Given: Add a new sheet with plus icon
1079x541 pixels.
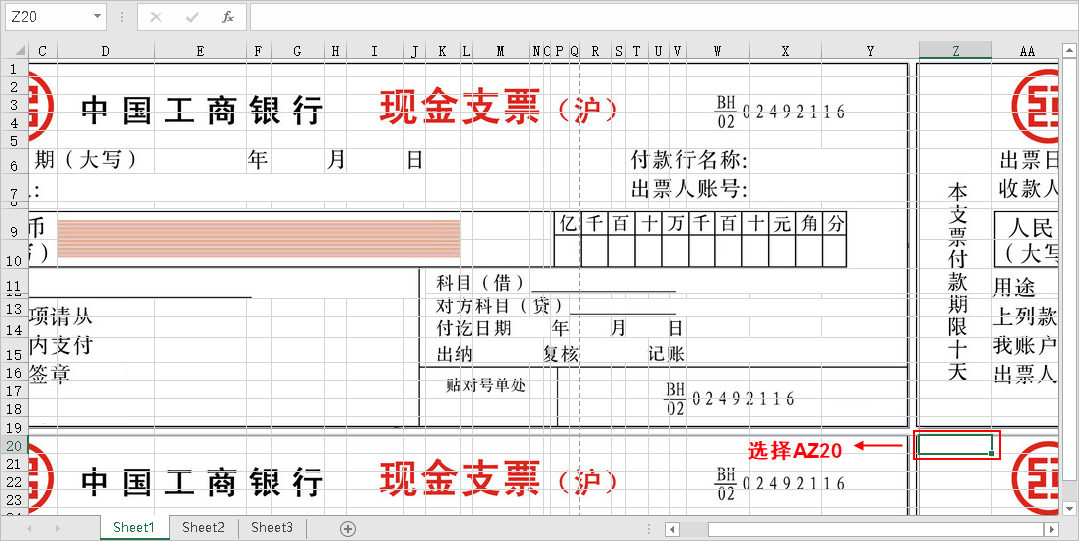Looking at the screenshot, I should [x=348, y=529].
